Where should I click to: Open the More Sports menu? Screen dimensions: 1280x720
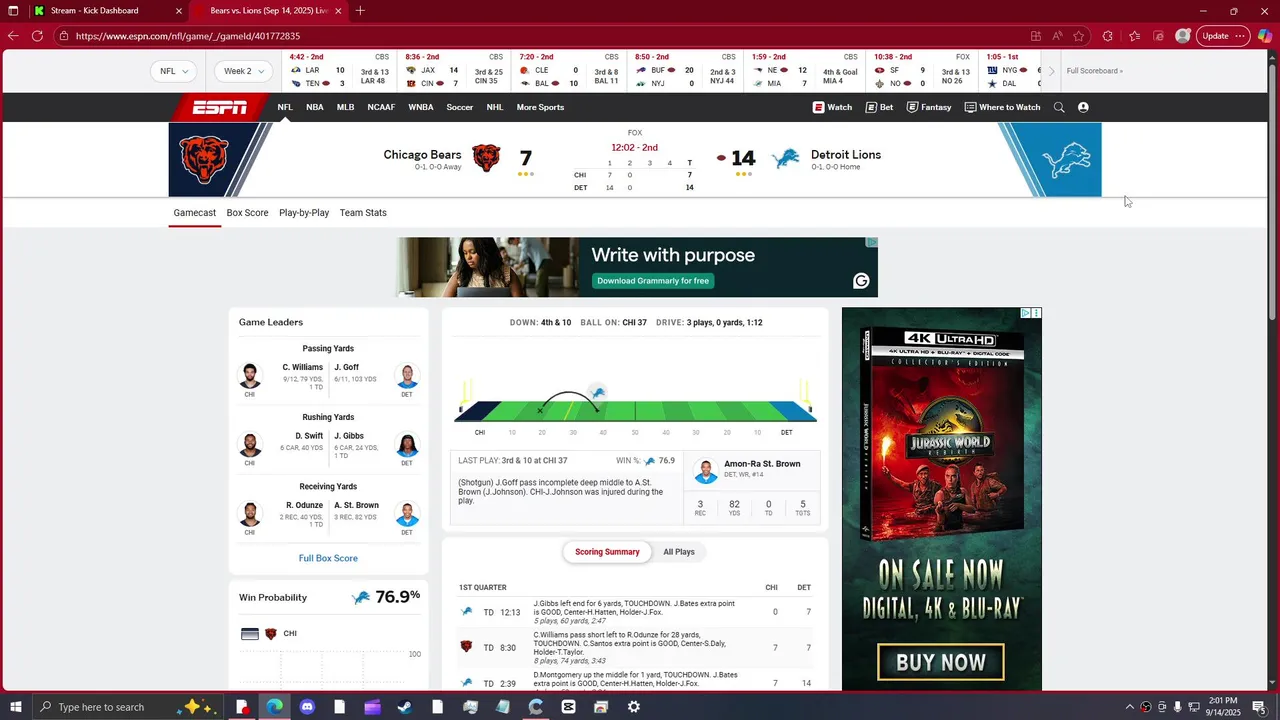coord(540,107)
